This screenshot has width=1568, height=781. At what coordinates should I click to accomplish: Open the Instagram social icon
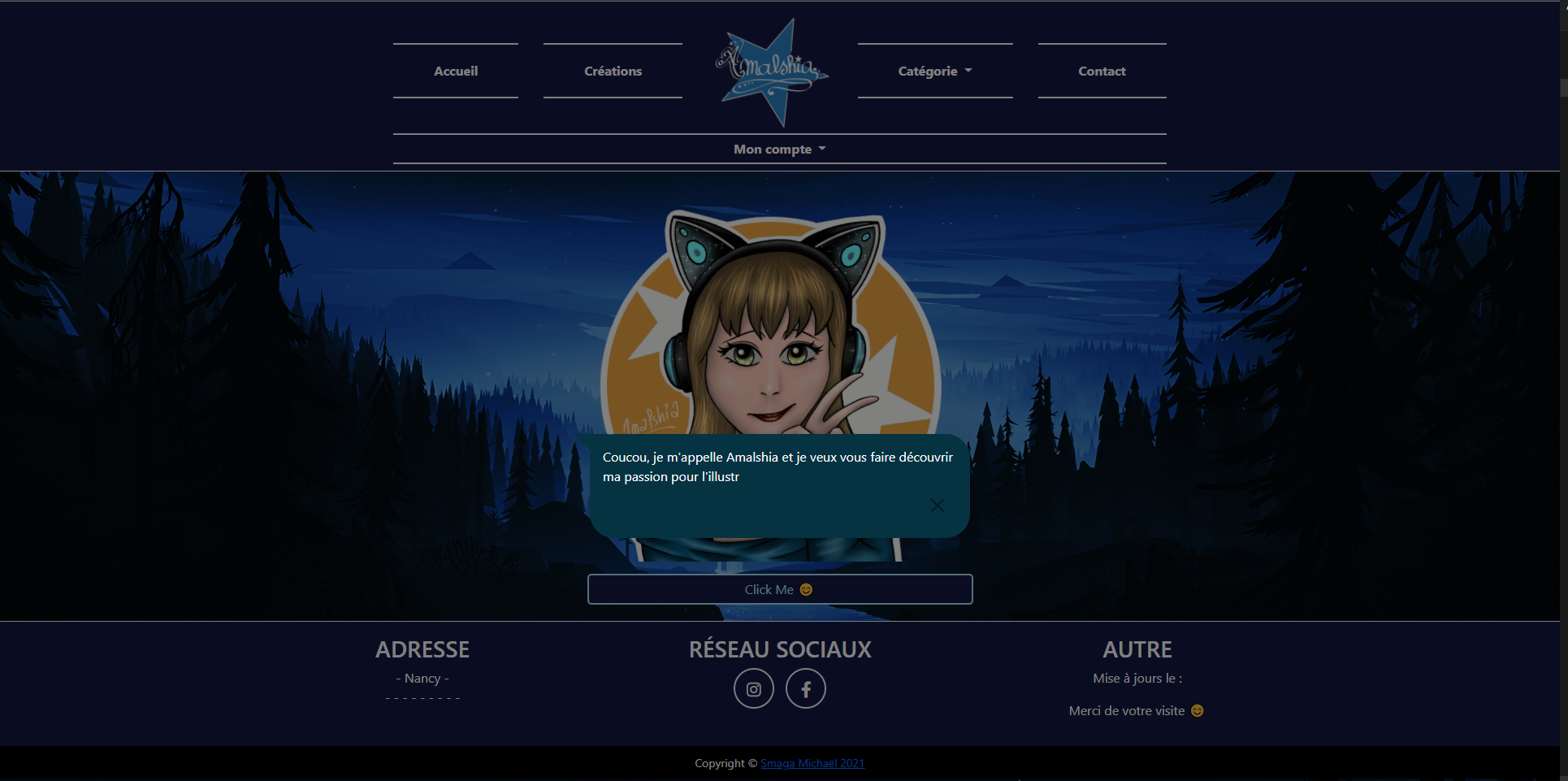tap(753, 689)
